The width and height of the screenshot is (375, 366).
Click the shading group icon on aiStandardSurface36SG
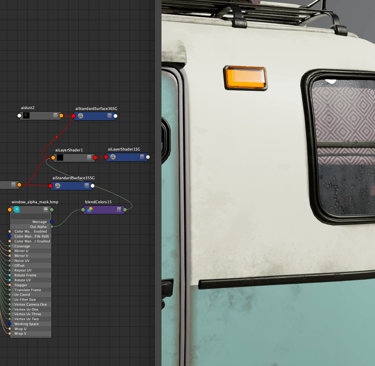point(80,116)
